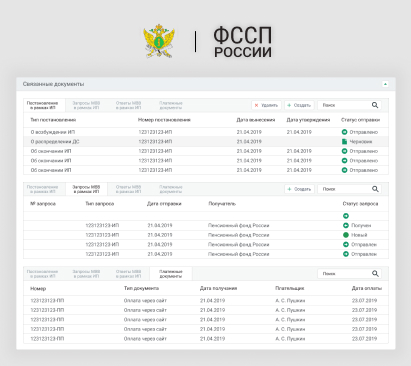This screenshot has height=366, width=411.
Task: Click the Тип постановления column header
Action: (53, 120)
